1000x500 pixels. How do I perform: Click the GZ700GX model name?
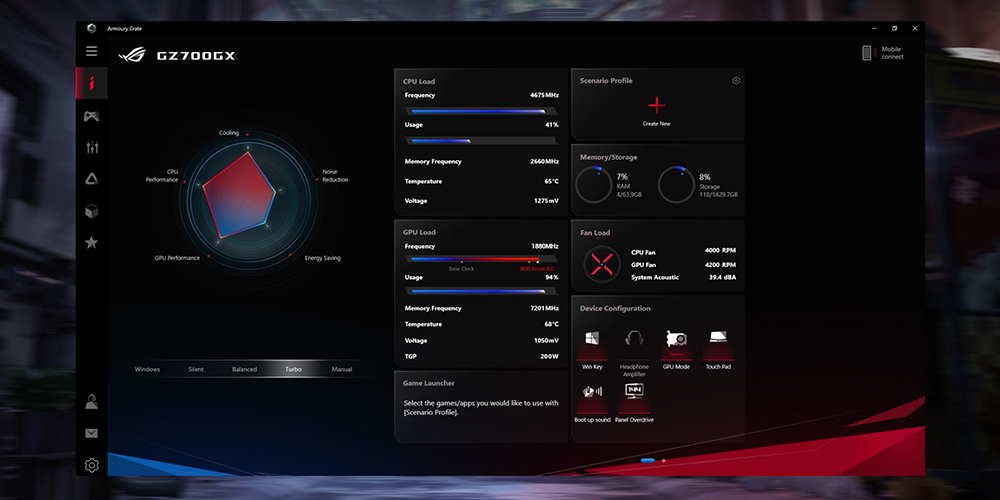click(x=197, y=56)
